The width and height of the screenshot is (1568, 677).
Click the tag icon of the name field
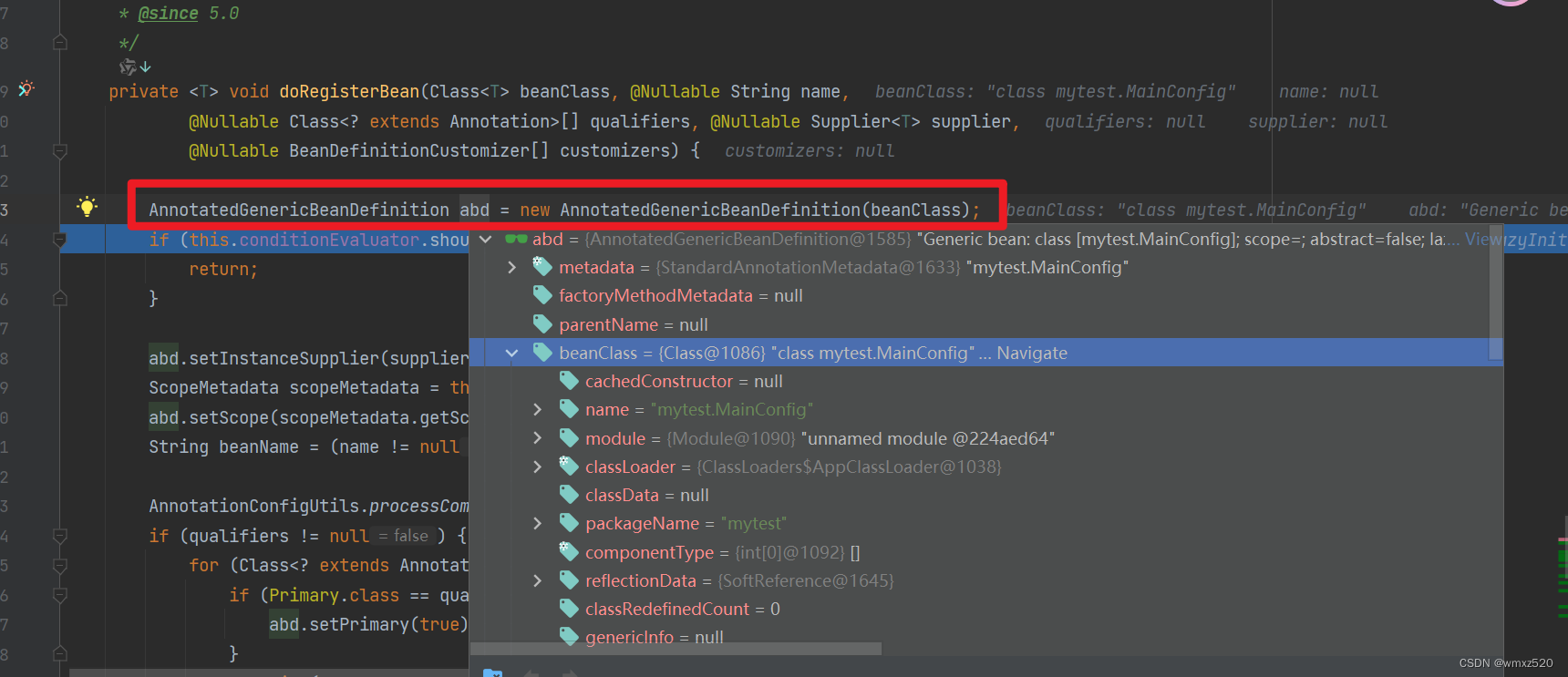click(569, 408)
